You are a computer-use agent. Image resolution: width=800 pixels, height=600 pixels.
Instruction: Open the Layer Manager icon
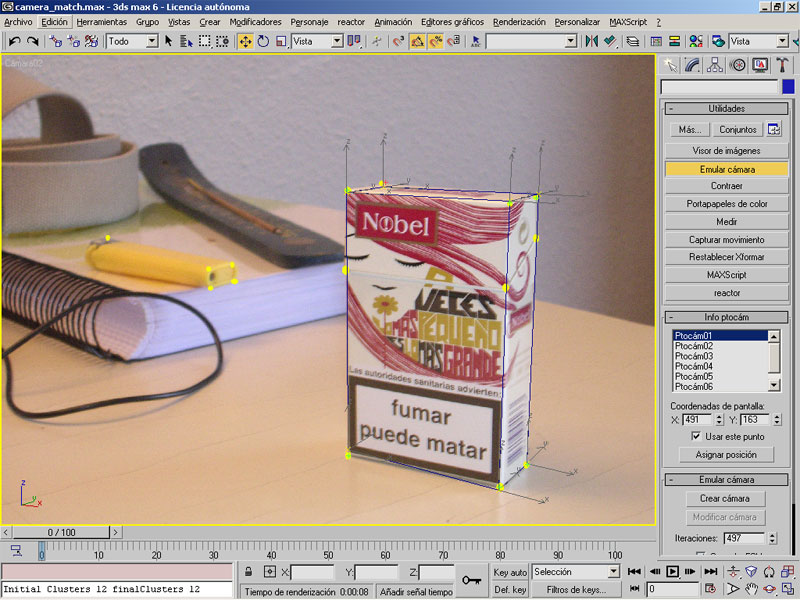tap(633, 41)
